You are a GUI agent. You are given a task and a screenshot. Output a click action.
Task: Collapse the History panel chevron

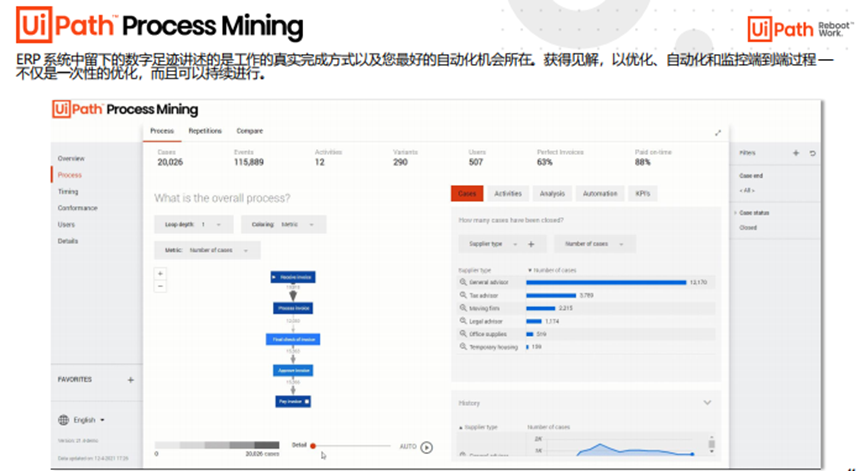(708, 403)
